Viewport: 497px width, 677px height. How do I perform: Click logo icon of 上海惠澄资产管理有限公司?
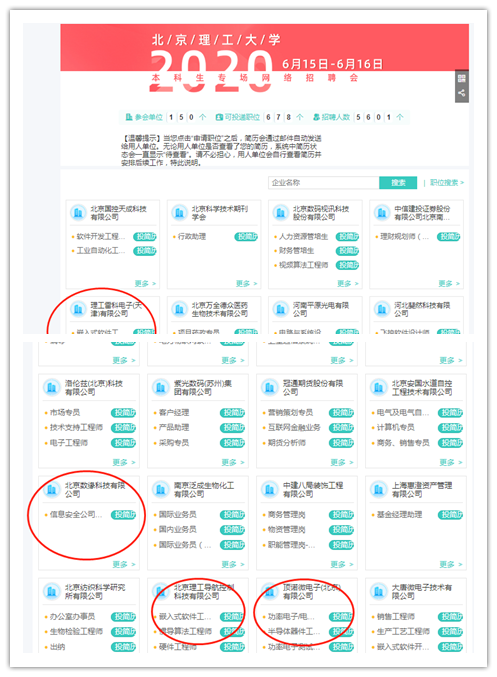(379, 489)
